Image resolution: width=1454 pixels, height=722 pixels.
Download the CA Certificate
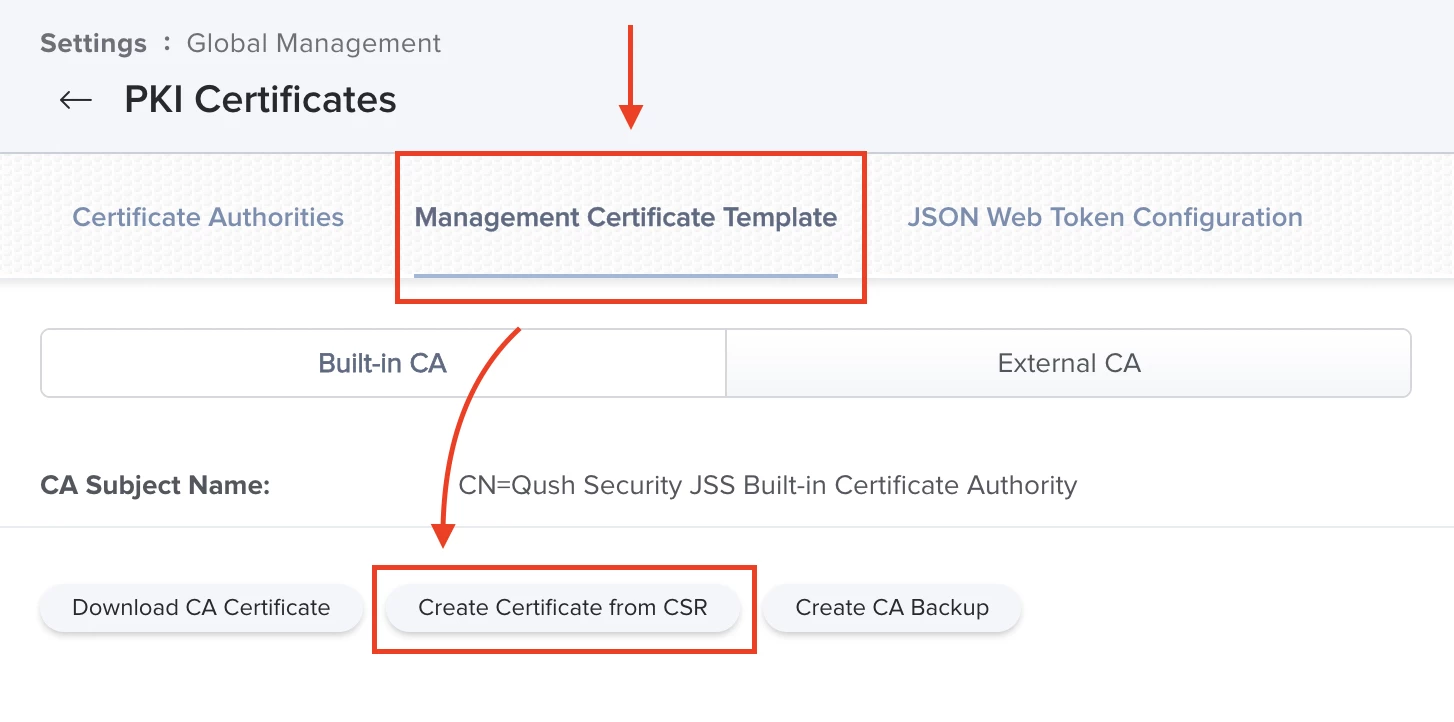(x=201, y=608)
